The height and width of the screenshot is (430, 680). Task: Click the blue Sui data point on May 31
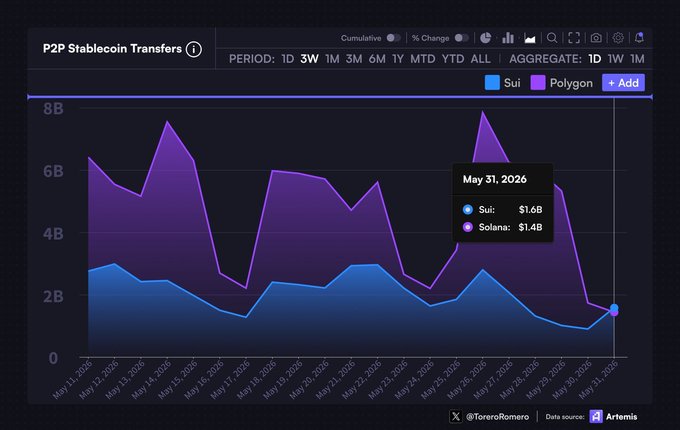point(614,308)
